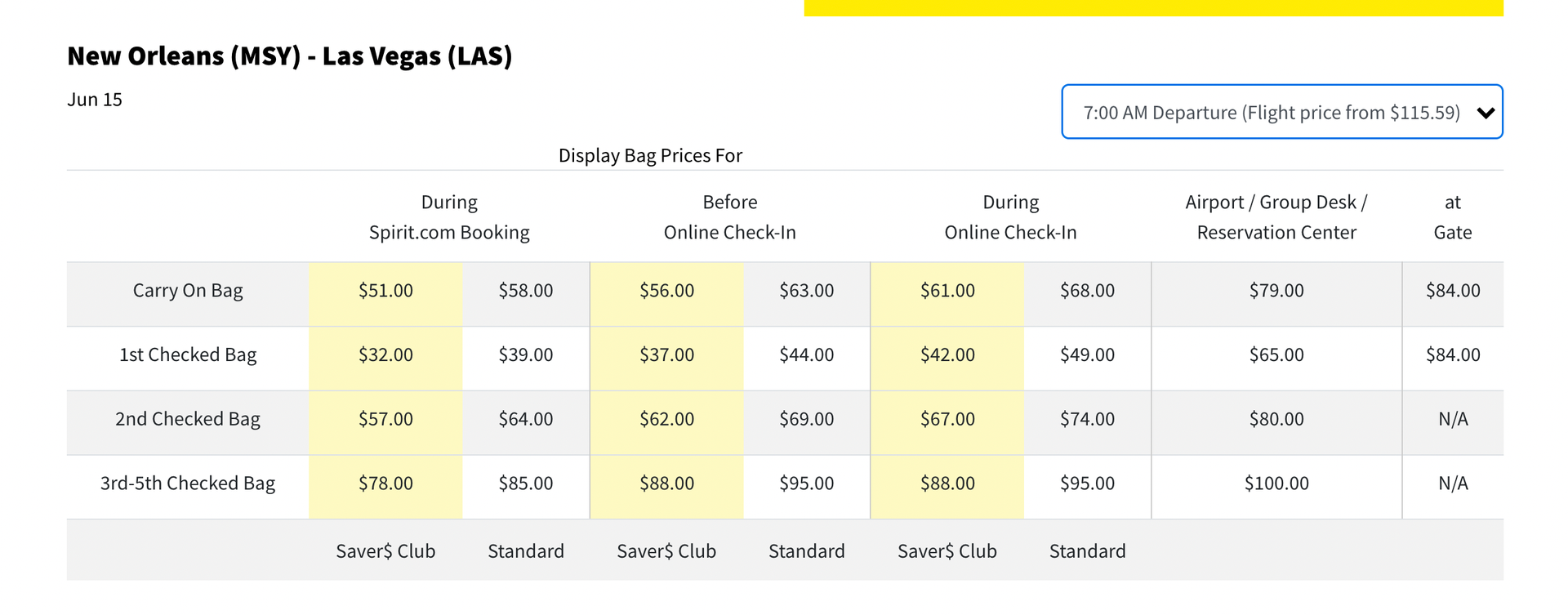Select the $32.00 checked bag price
This screenshot has width=1568, height=615.
tap(385, 354)
